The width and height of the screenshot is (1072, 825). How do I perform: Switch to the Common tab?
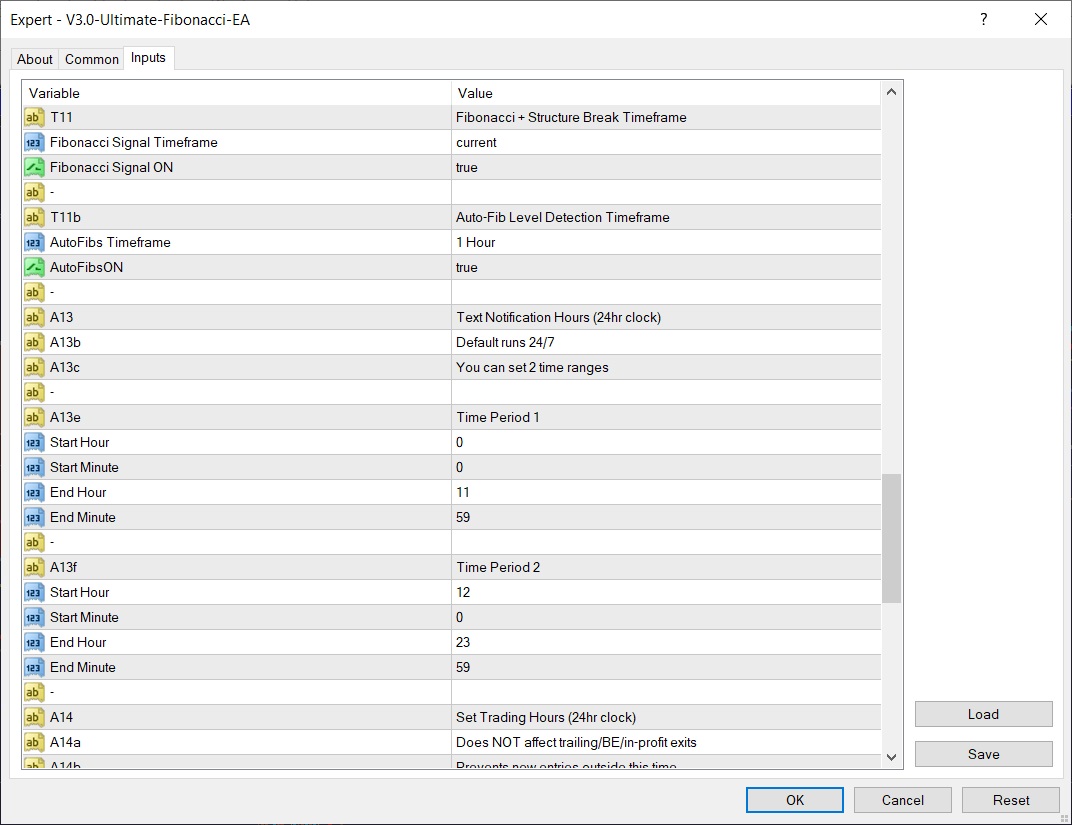(92, 59)
